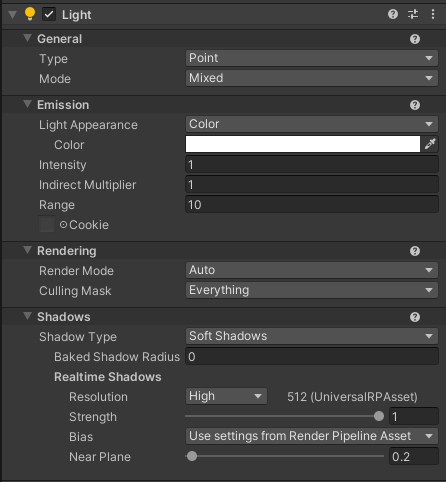Open help for the Shadows section
Screen dimensions: 446x482
tap(415, 317)
